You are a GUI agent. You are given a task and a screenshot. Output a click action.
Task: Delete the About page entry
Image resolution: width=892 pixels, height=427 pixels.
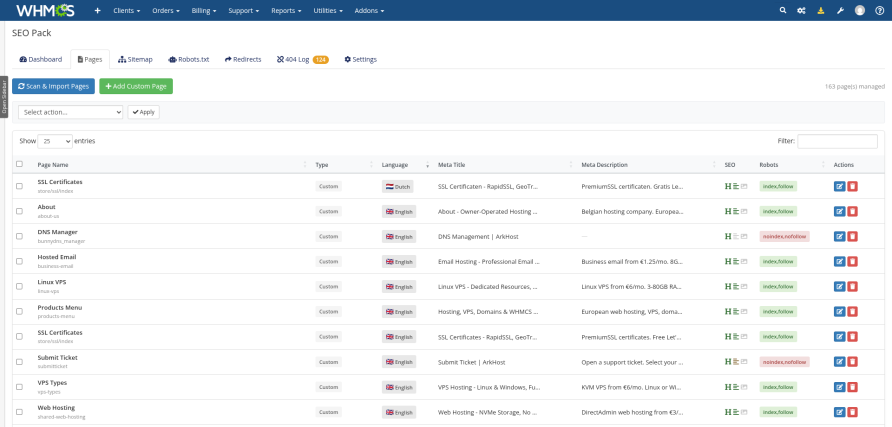click(852, 212)
